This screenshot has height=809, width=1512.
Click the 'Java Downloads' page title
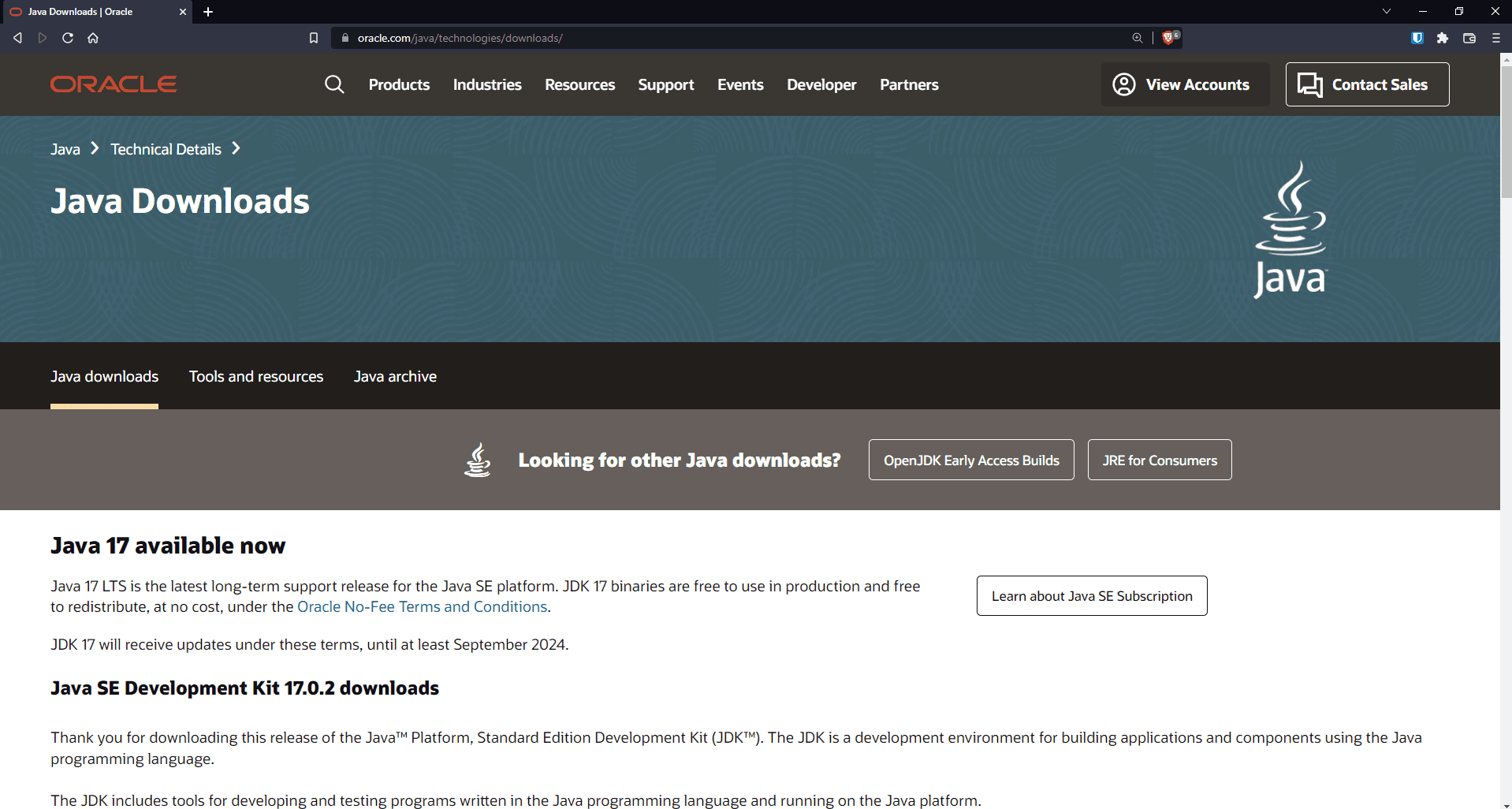pyautogui.click(x=180, y=201)
